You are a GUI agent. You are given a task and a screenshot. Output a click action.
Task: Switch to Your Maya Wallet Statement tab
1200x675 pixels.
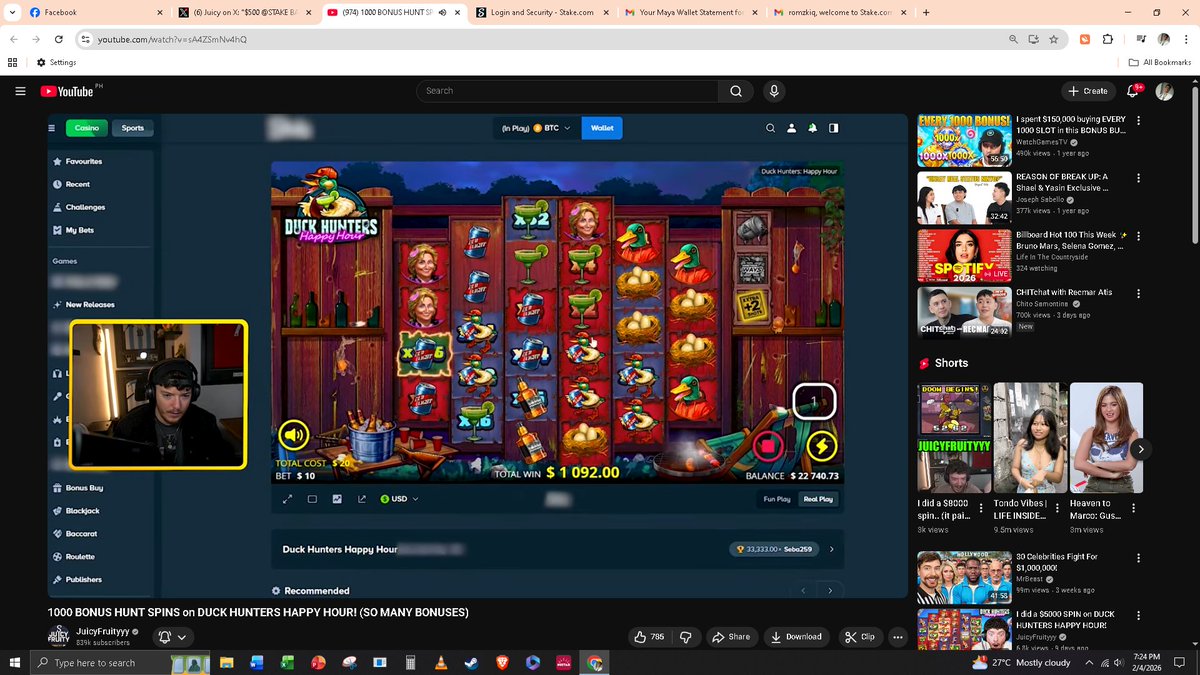point(693,12)
